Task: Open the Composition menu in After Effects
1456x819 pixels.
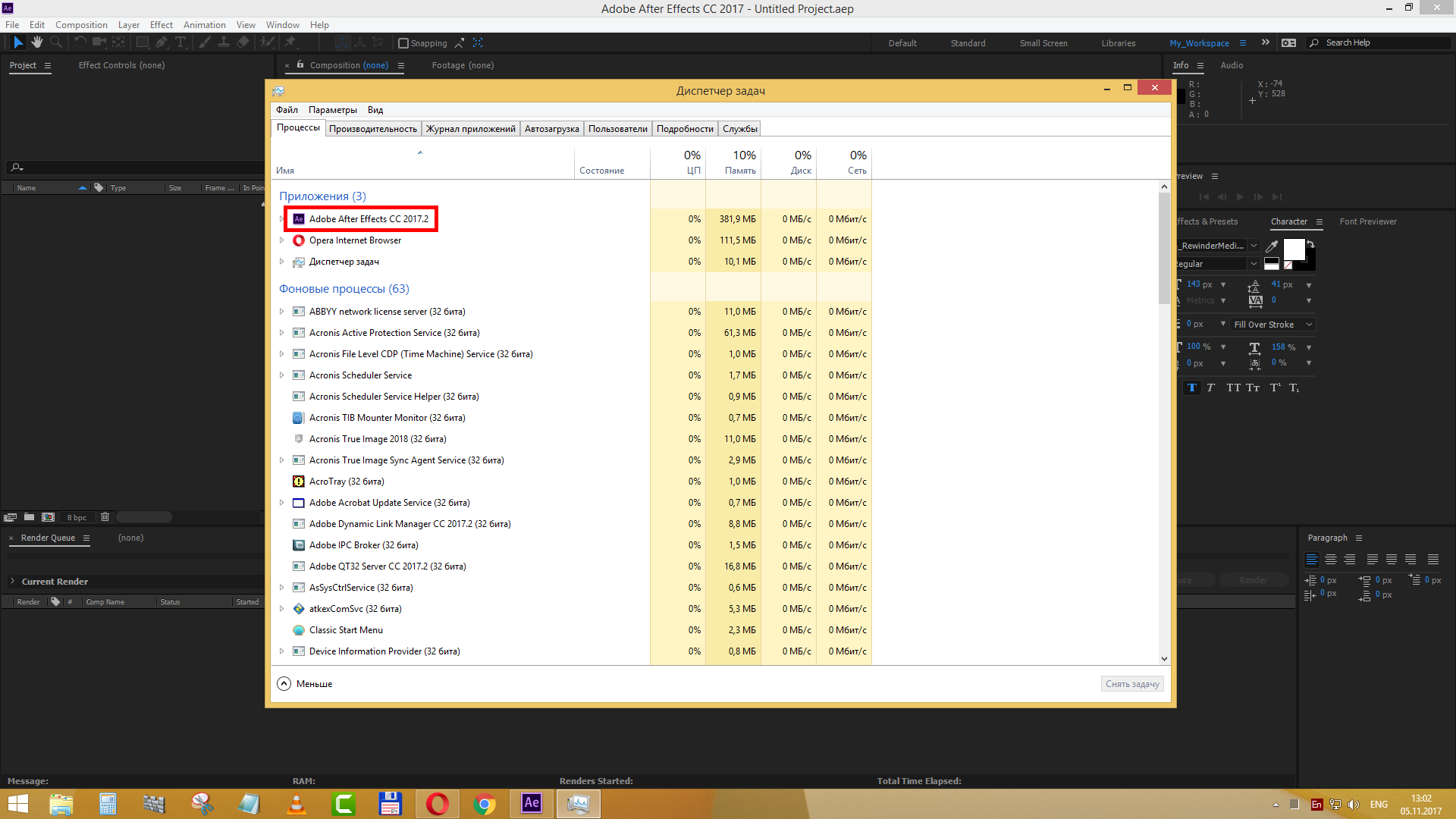Action: (x=81, y=25)
